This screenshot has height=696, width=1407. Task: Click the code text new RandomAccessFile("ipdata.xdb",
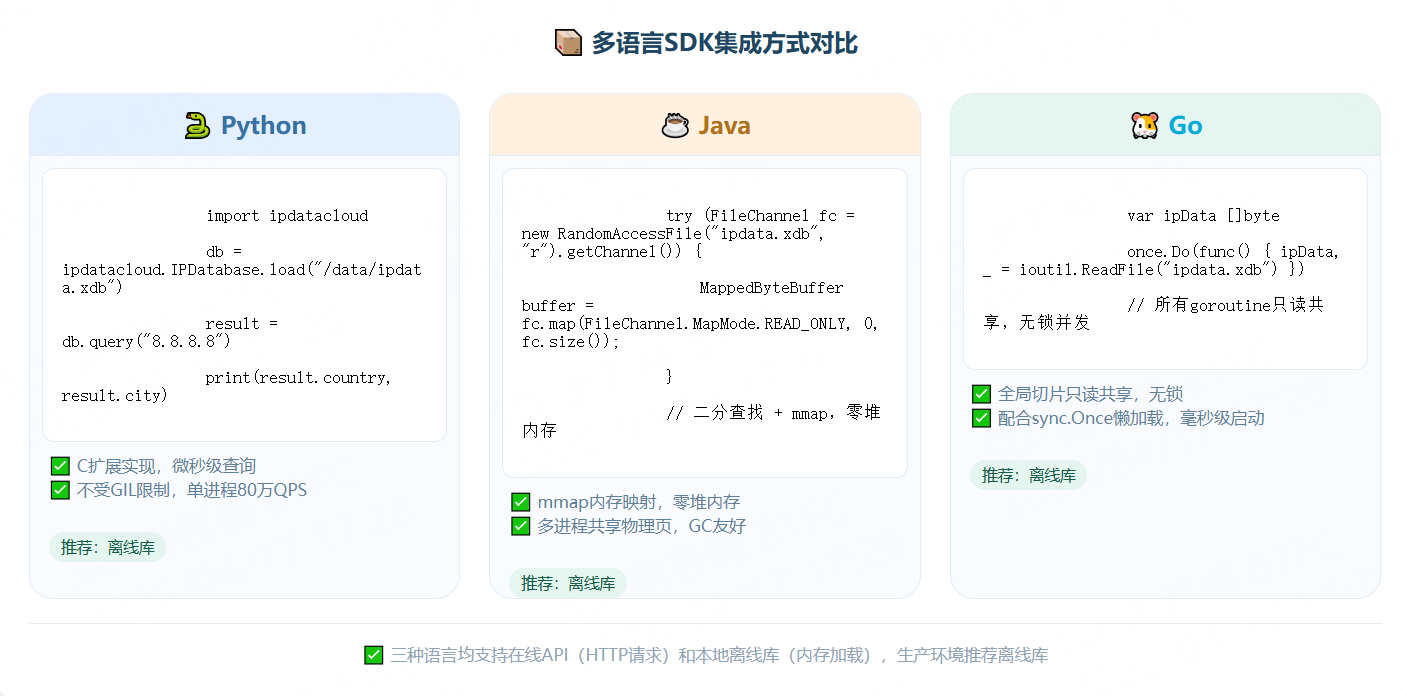click(672, 234)
